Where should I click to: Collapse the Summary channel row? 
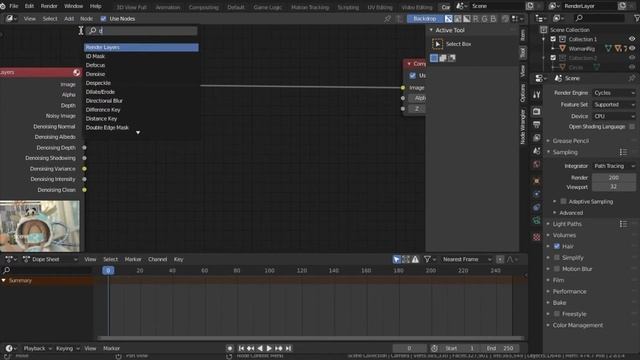coord(4,280)
